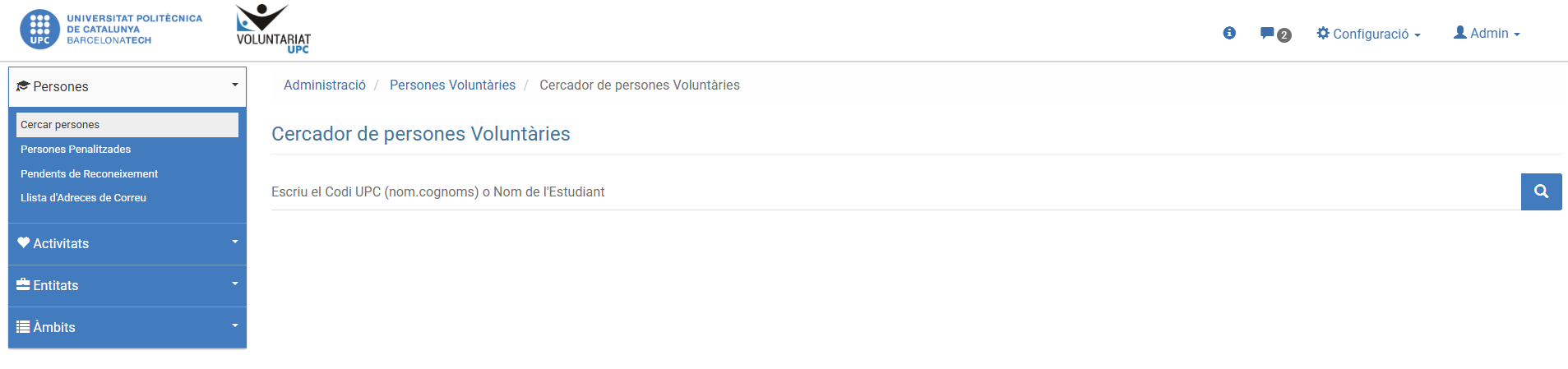This screenshot has width=1568, height=369.
Task: Click the graduation cap Persones icon
Action: point(23,86)
